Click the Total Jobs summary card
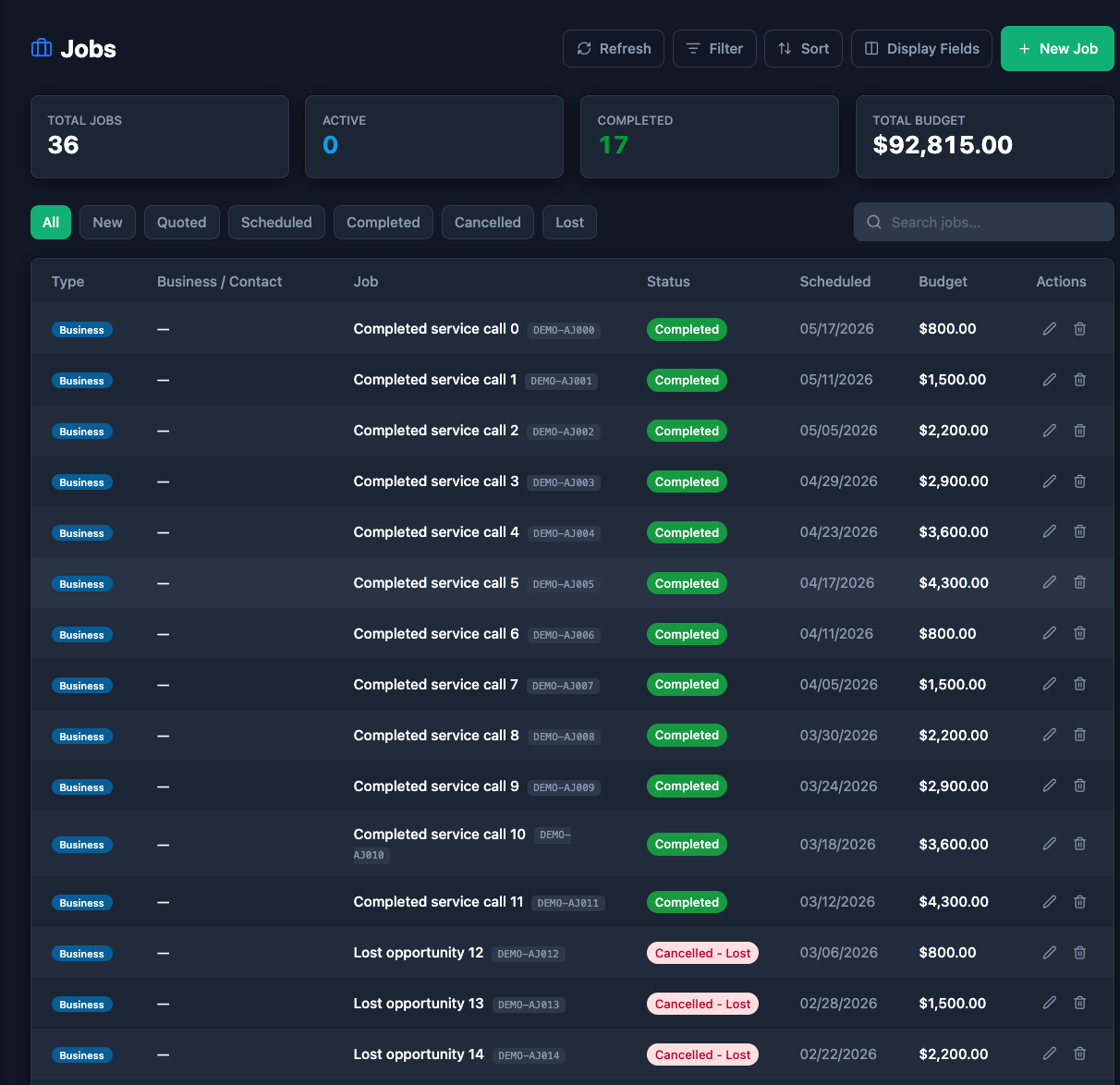Screen dimensions: 1120x1085 click(x=160, y=137)
